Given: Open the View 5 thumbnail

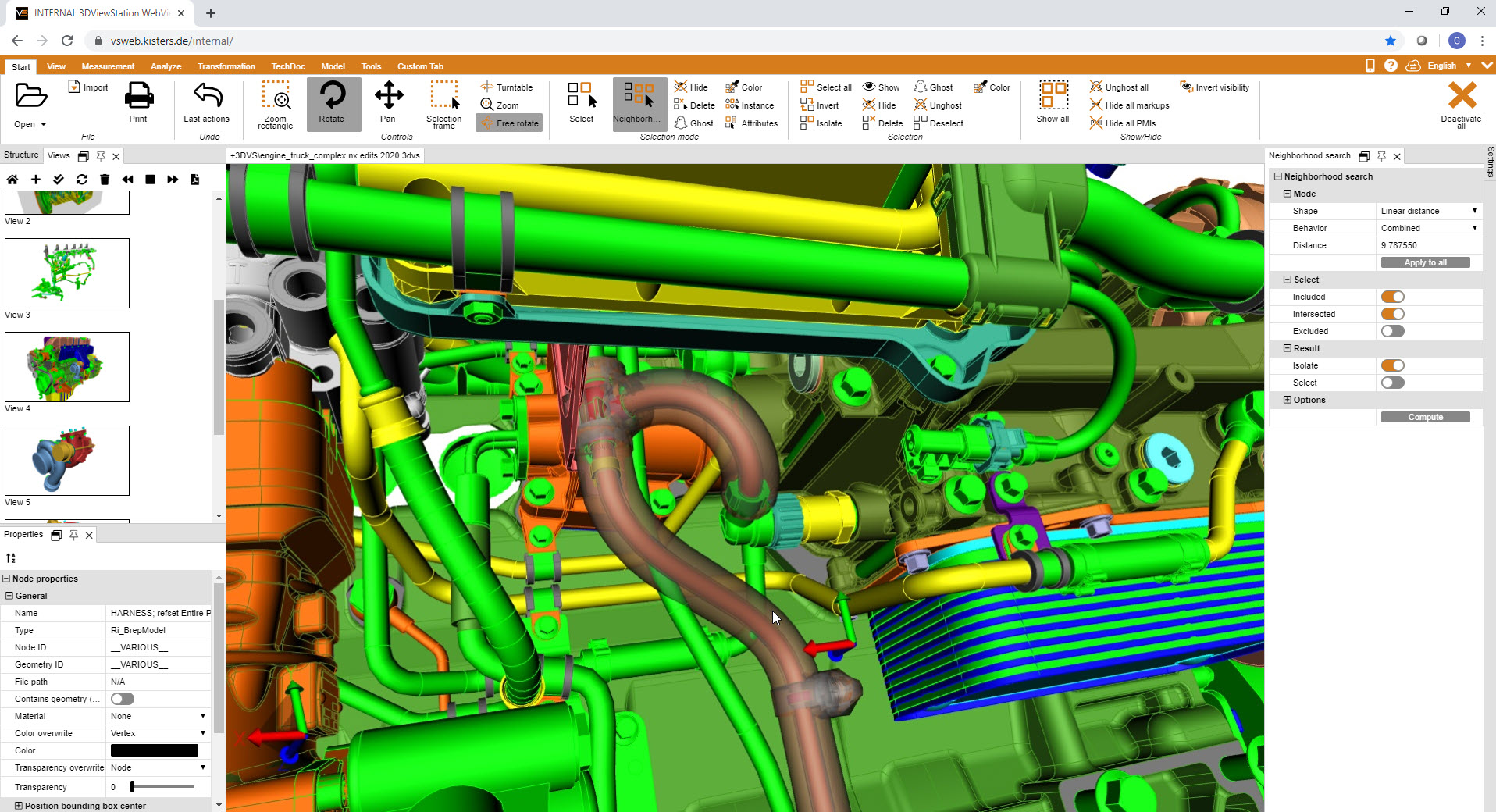Looking at the screenshot, I should point(66,461).
